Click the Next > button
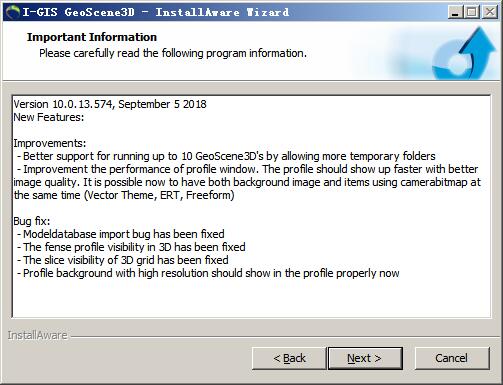503x385 pixels. coord(365,358)
